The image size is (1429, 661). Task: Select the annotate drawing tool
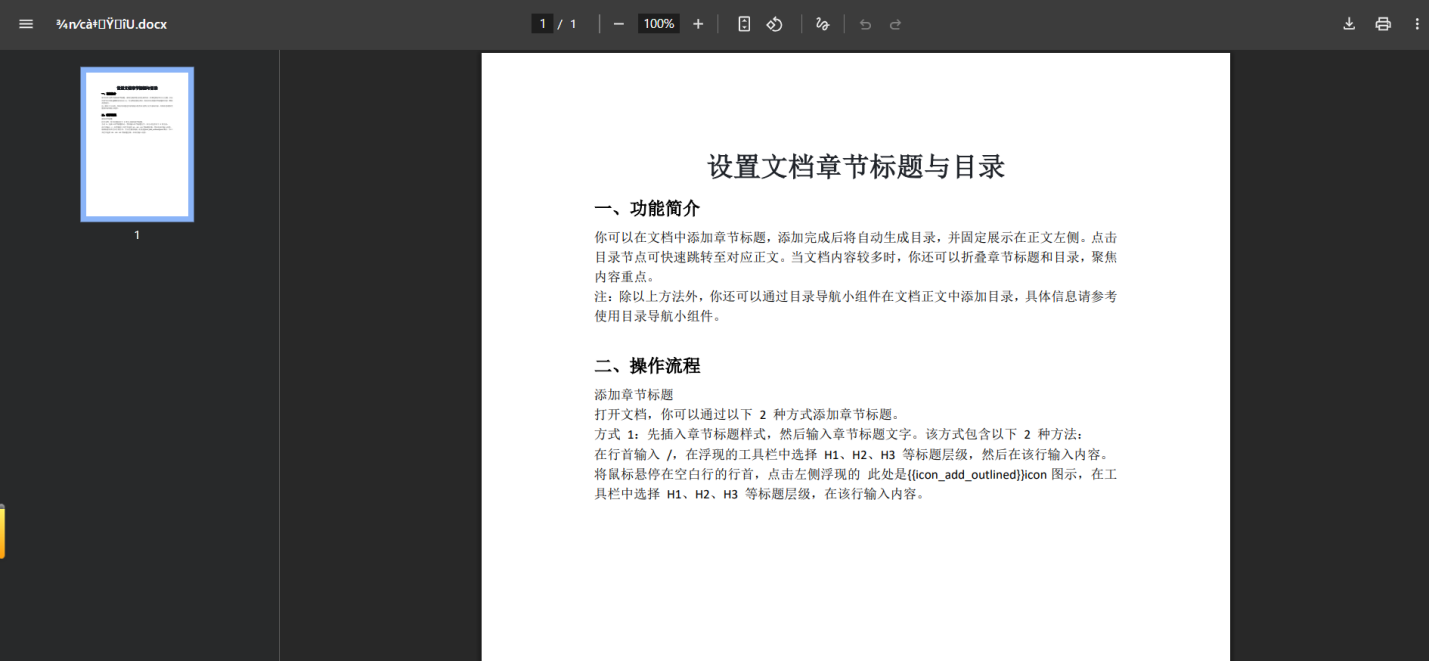822,23
